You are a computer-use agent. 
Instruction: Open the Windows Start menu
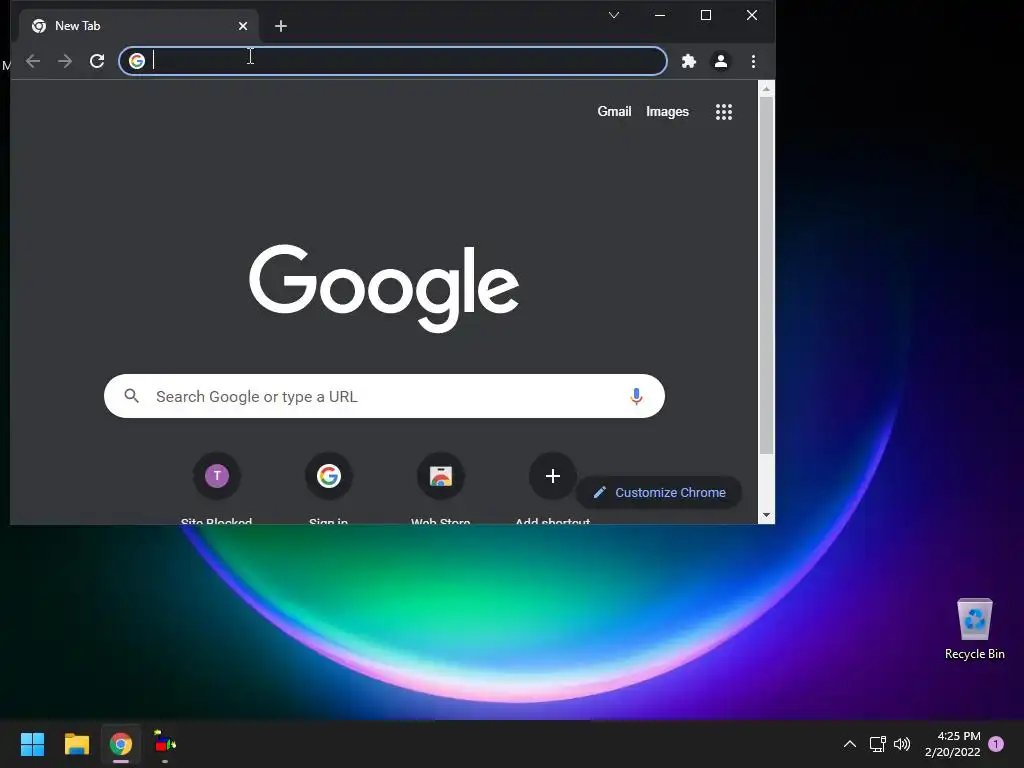tap(32, 744)
